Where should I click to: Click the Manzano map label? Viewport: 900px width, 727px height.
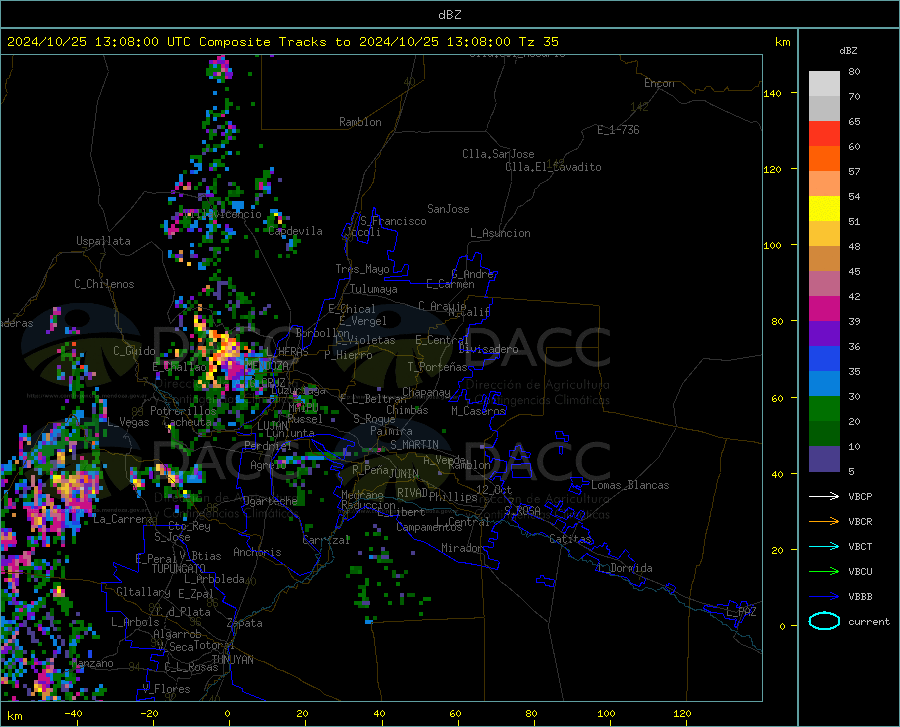tap(92, 663)
